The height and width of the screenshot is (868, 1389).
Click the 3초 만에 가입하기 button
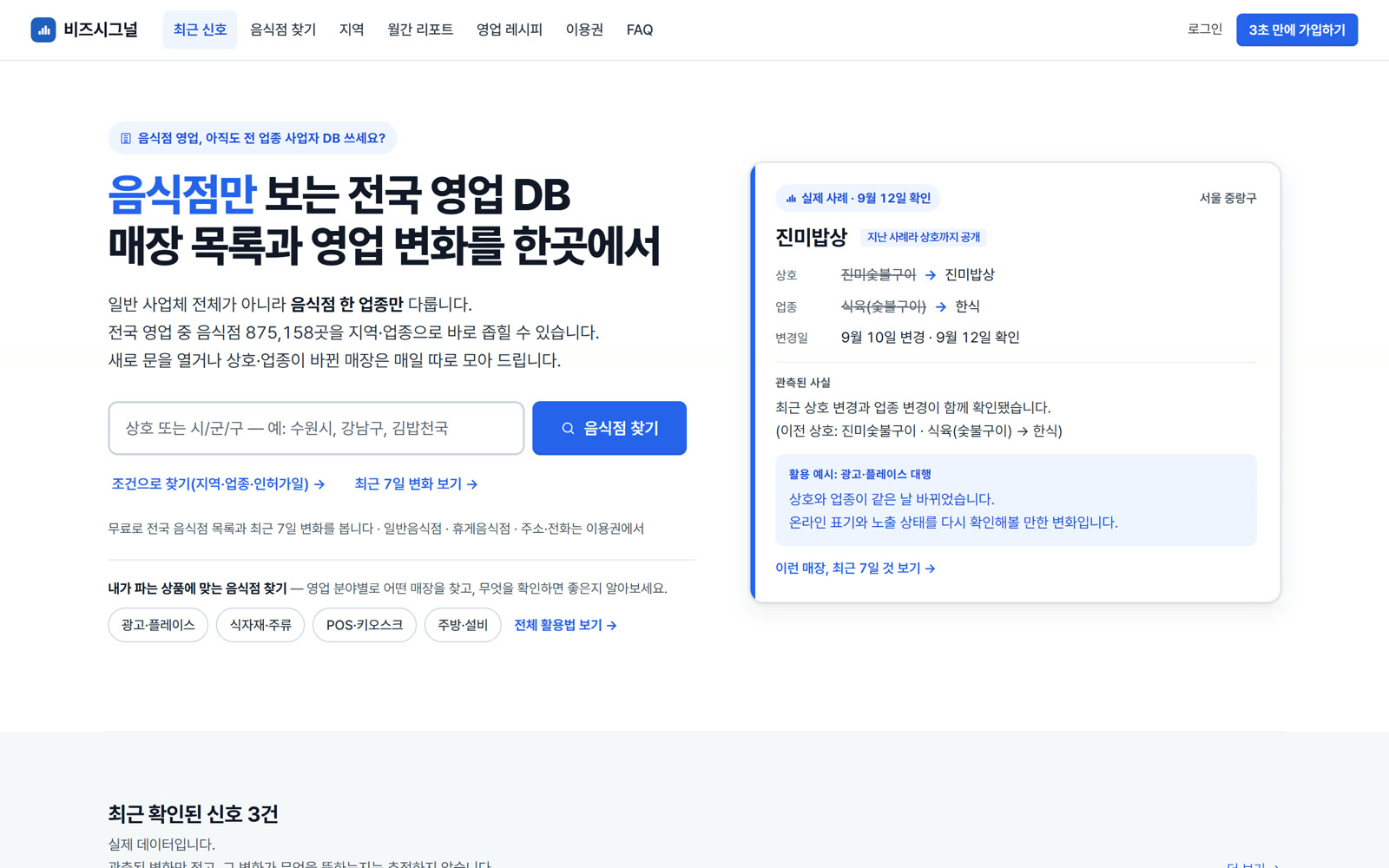1297,30
